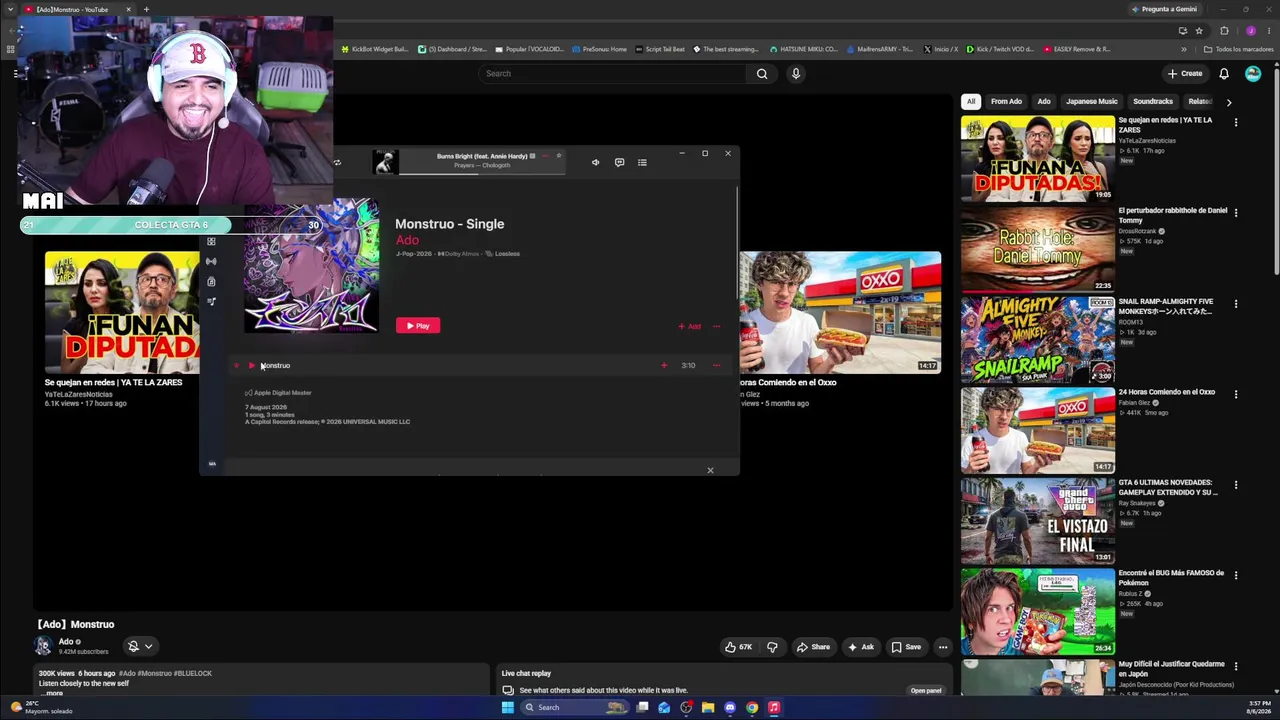Screen dimensions: 1280x720
Task: Play the Monstruo single with red Play button
Action: click(x=418, y=325)
